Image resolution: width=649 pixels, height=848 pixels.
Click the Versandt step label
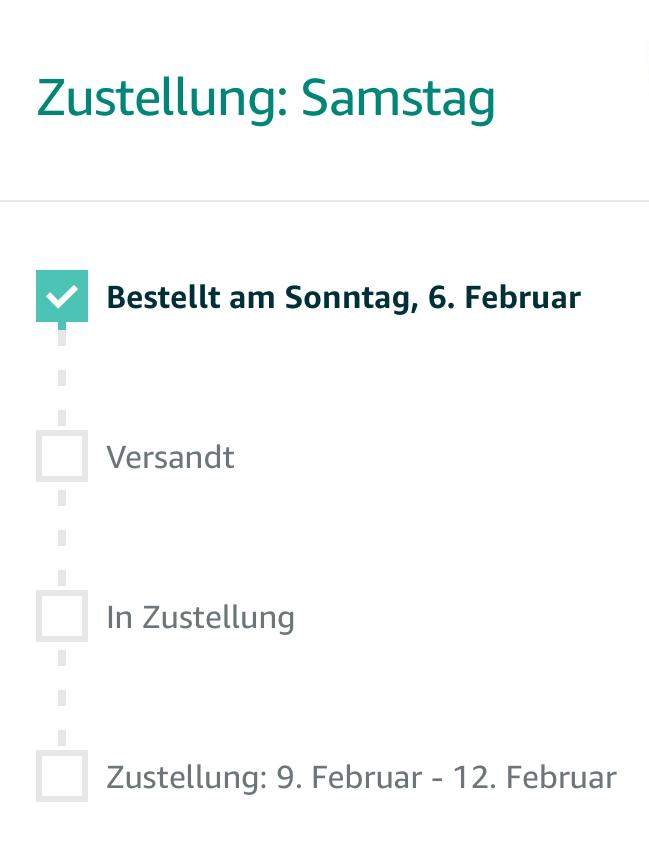tap(170, 457)
